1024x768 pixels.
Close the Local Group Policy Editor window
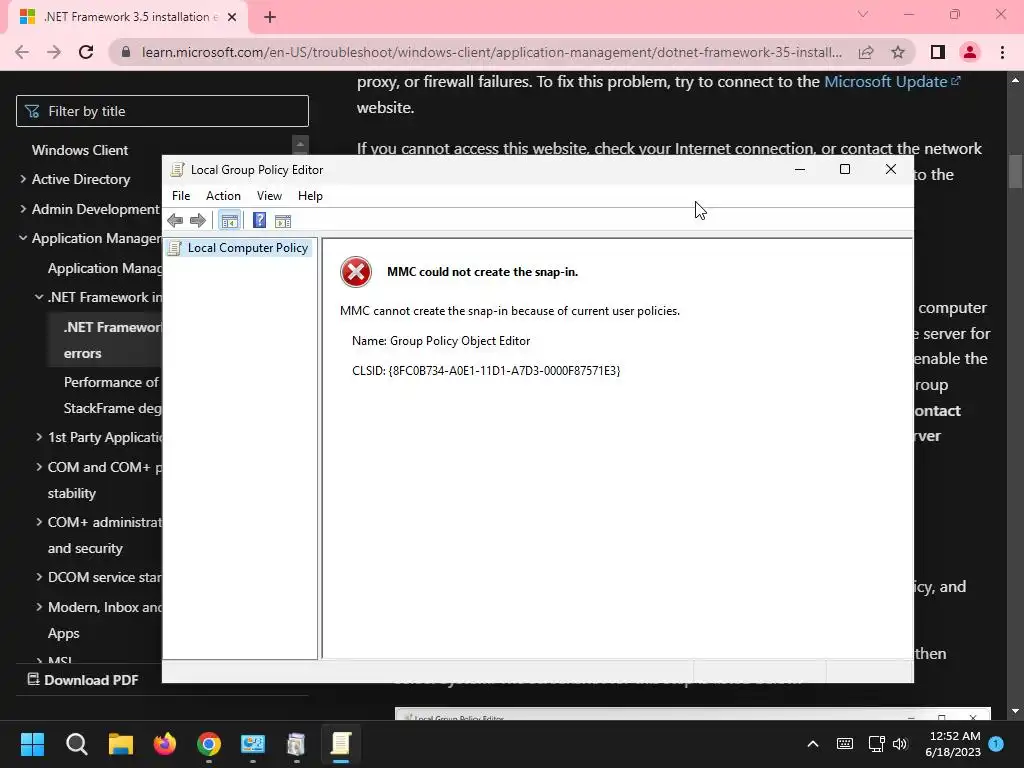pyautogui.click(x=890, y=170)
